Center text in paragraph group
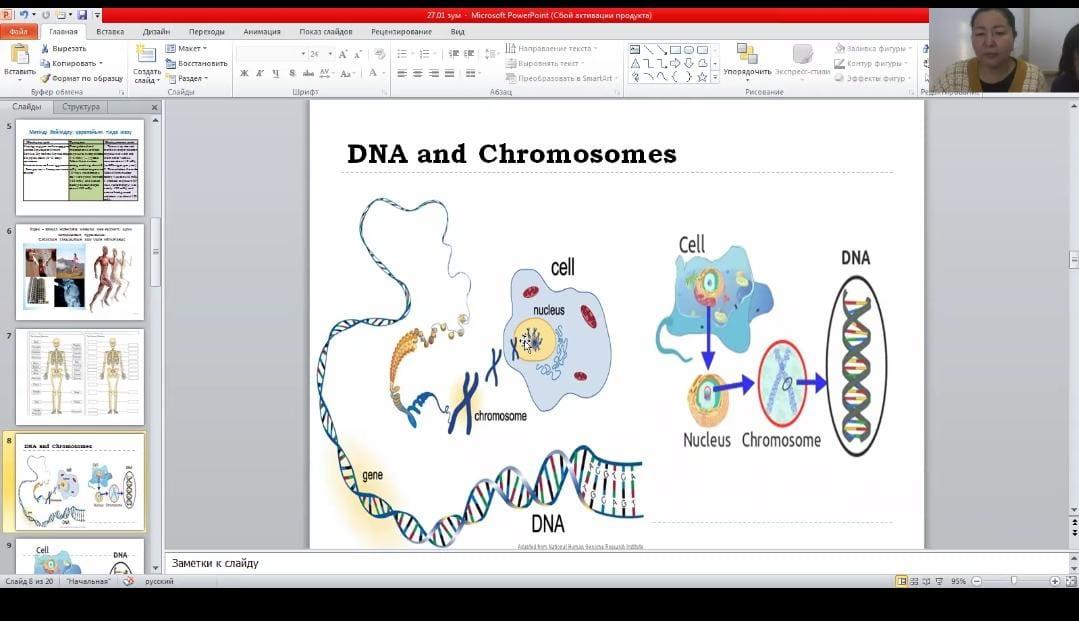 pyautogui.click(x=418, y=73)
